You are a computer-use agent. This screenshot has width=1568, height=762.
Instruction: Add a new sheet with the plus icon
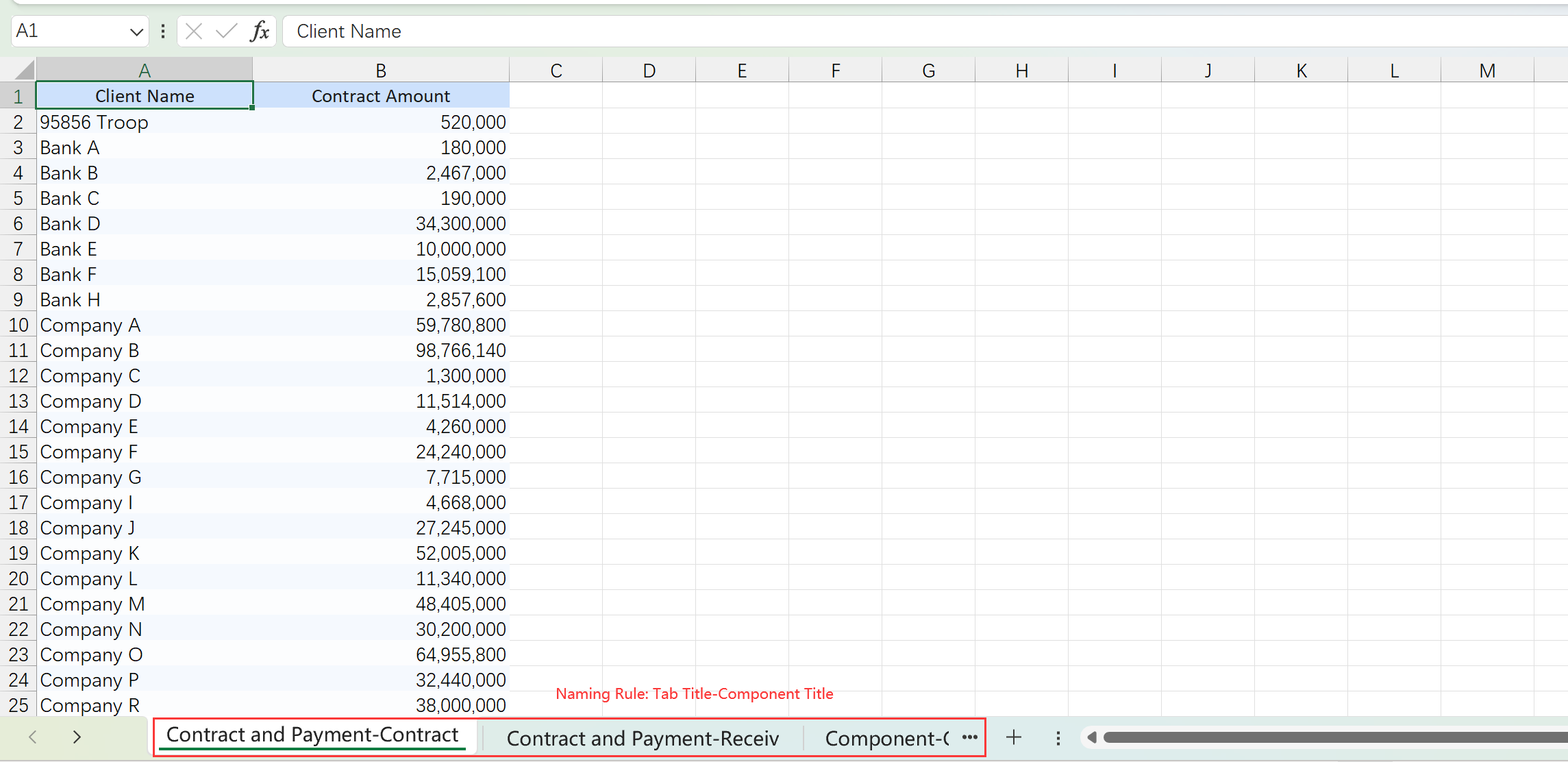pyautogui.click(x=1014, y=737)
